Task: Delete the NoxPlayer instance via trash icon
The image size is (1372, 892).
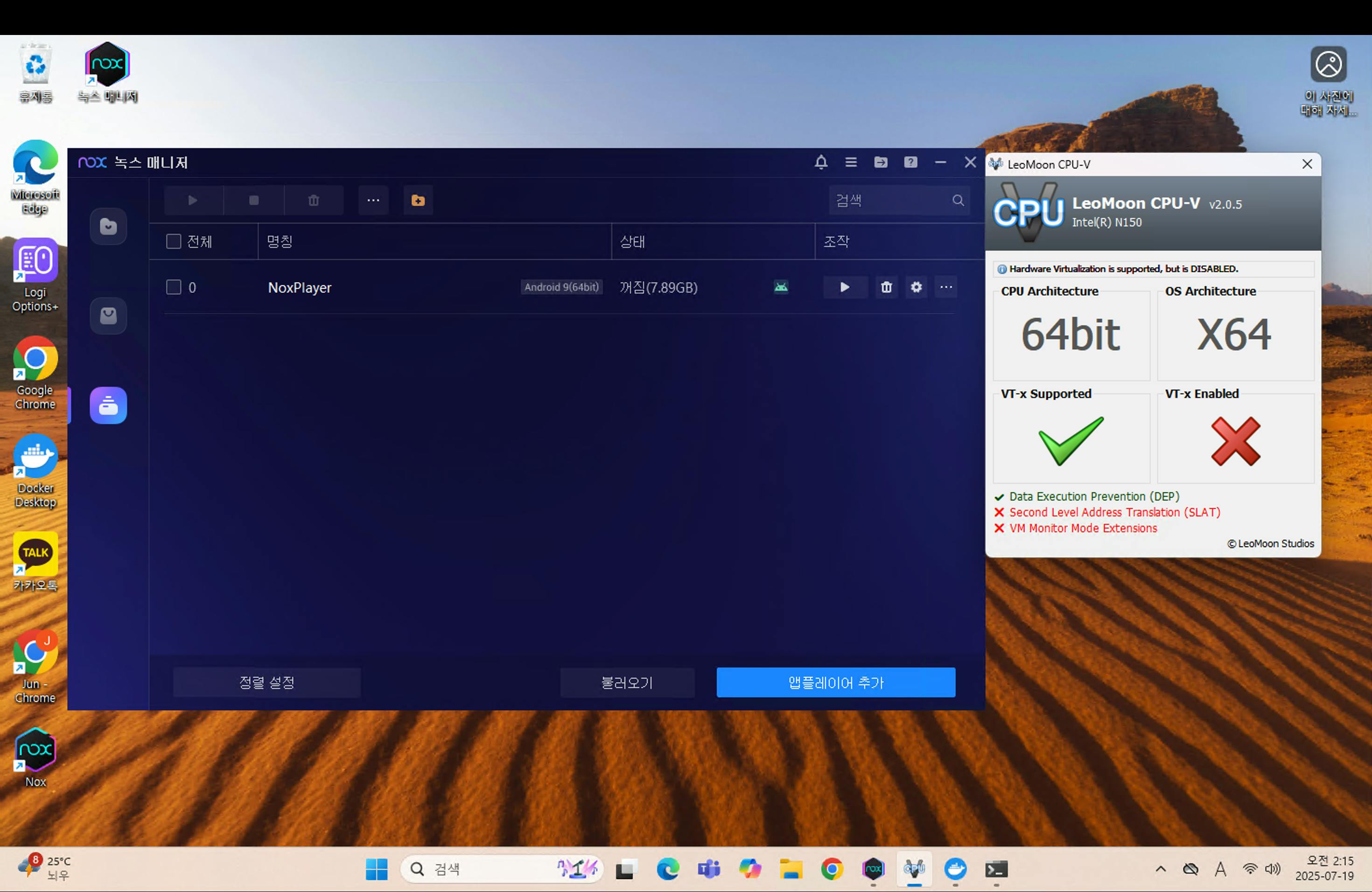Action: coord(887,287)
